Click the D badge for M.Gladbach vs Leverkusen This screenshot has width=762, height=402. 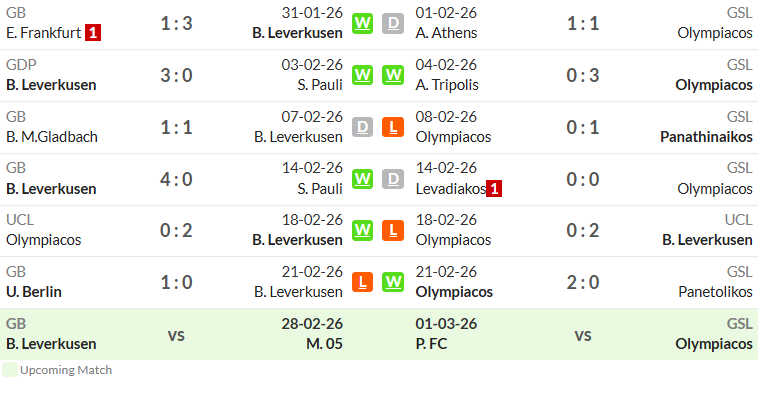point(362,127)
